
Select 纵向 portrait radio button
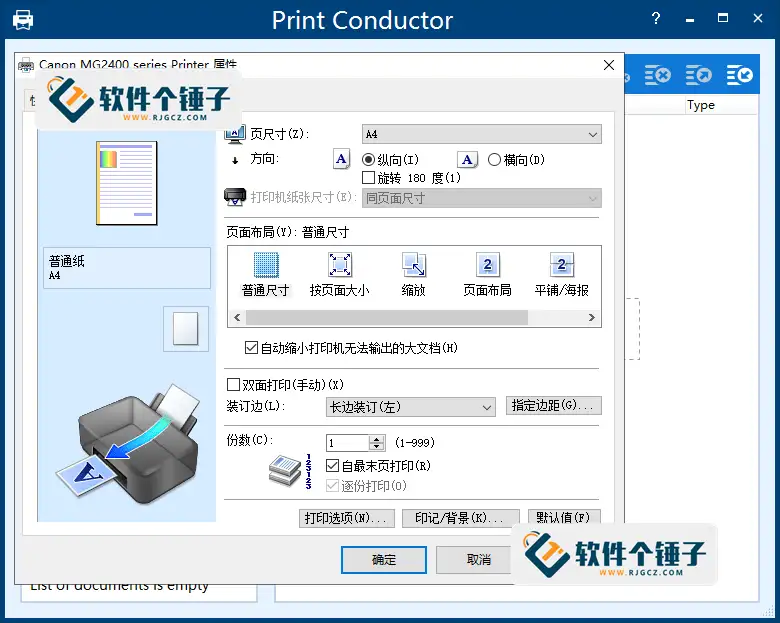[369, 160]
